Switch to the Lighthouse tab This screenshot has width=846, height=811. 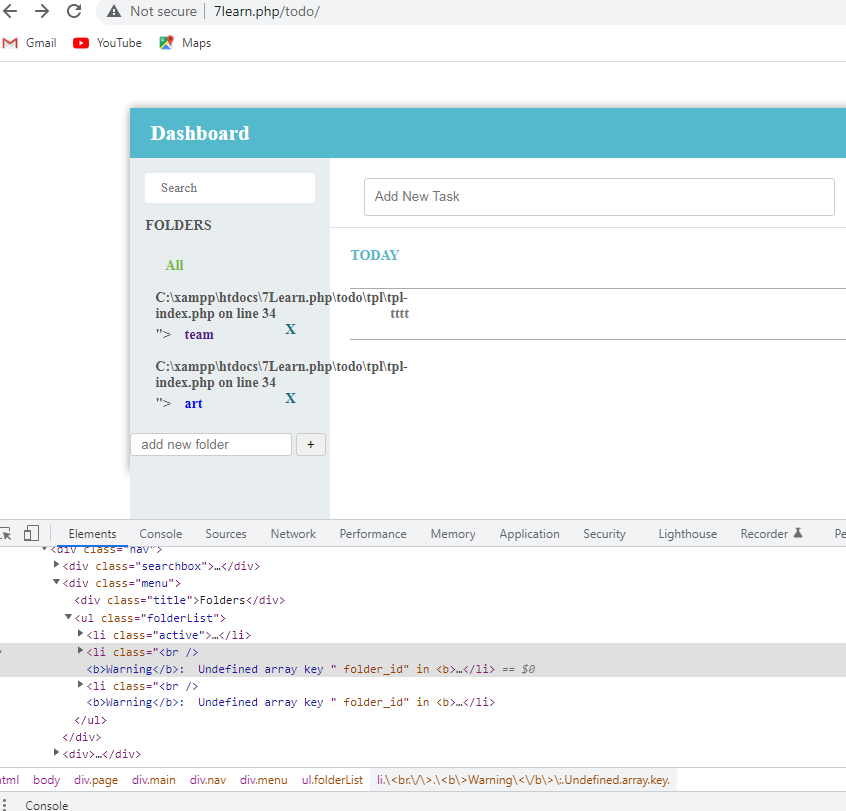(687, 534)
